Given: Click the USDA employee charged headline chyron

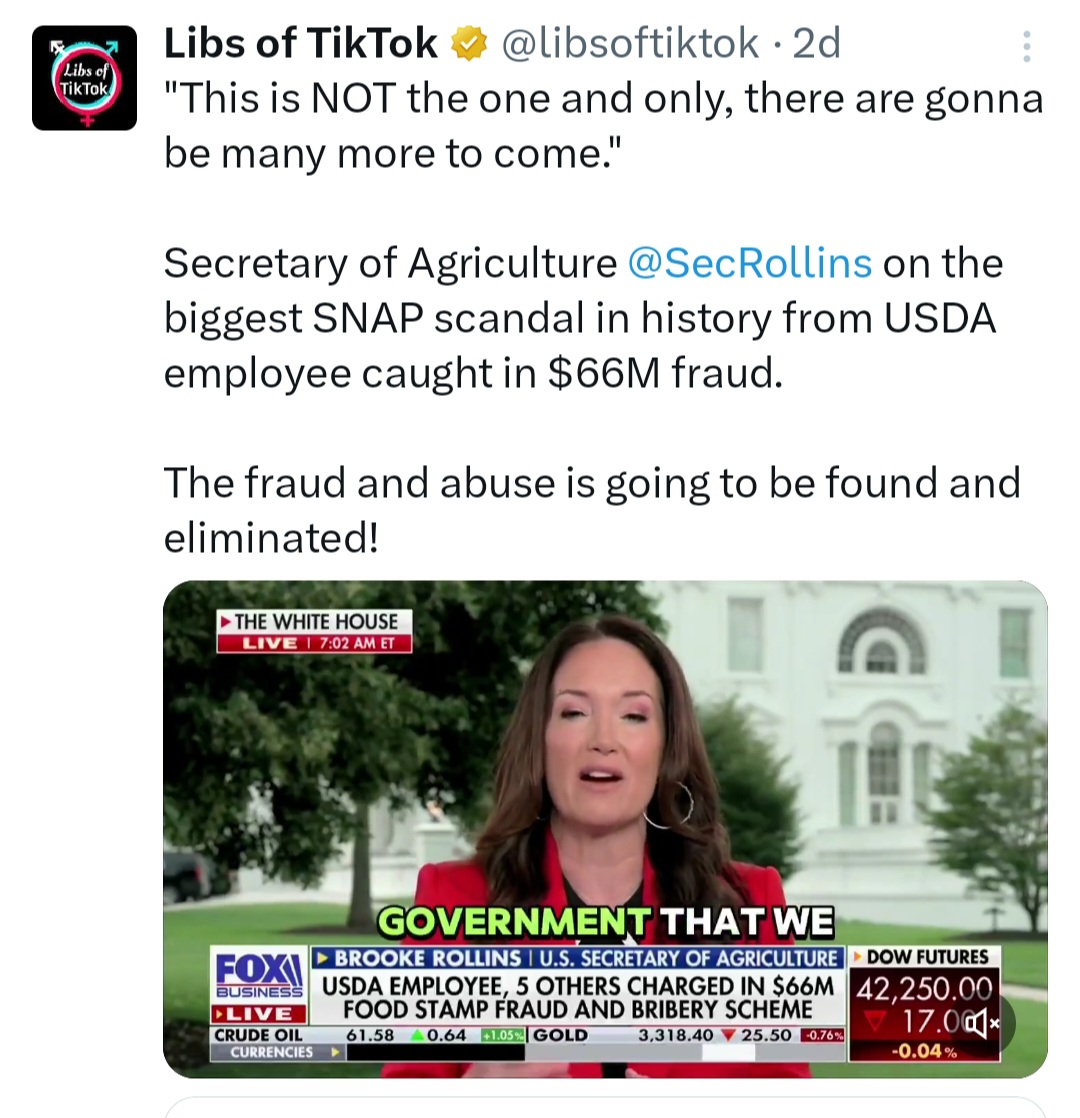Looking at the screenshot, I should 577,998.
